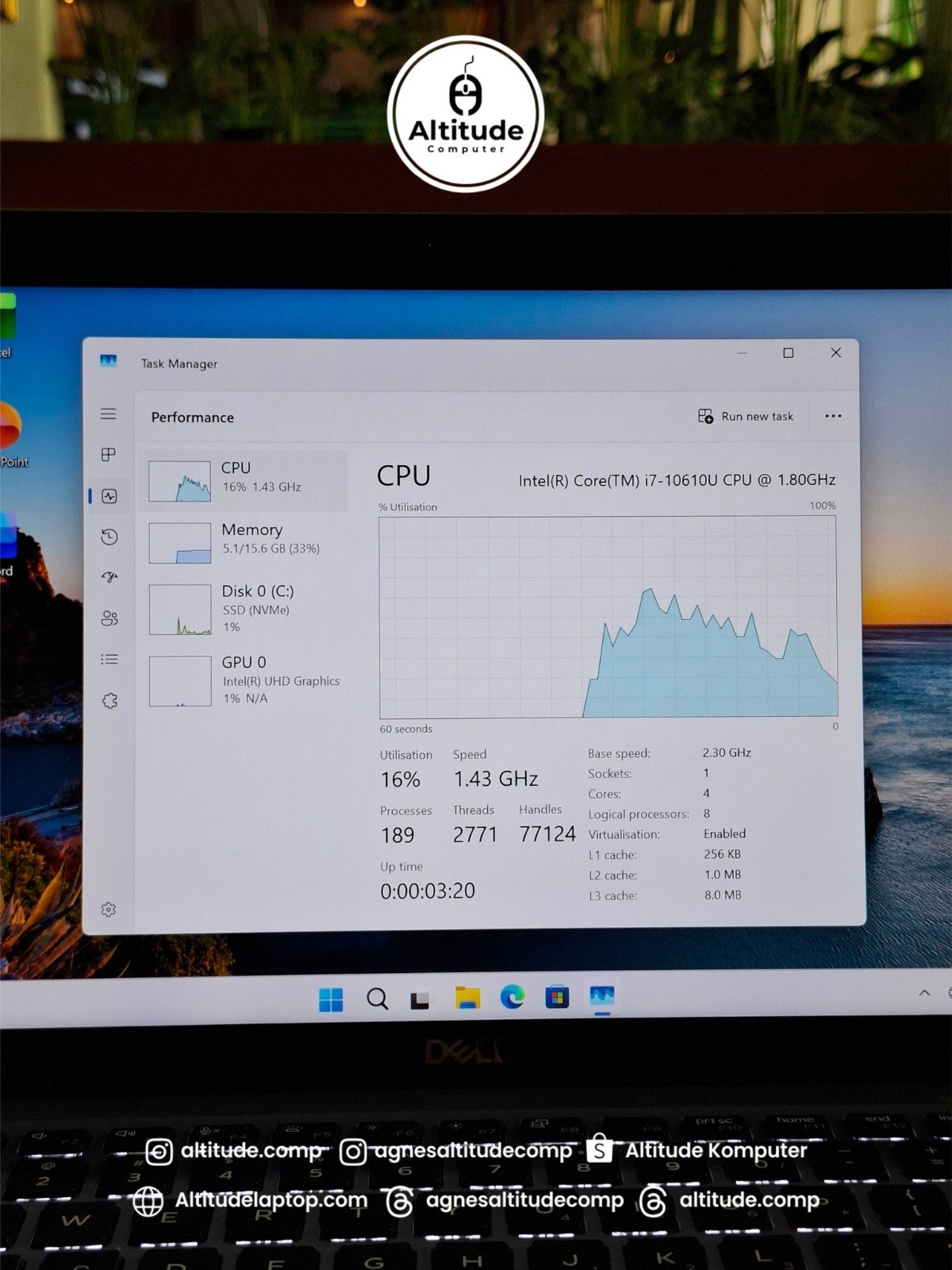This screenshot has width=952, height=1270.
Task: Click the Logical processors value 8
Action: 706,813
